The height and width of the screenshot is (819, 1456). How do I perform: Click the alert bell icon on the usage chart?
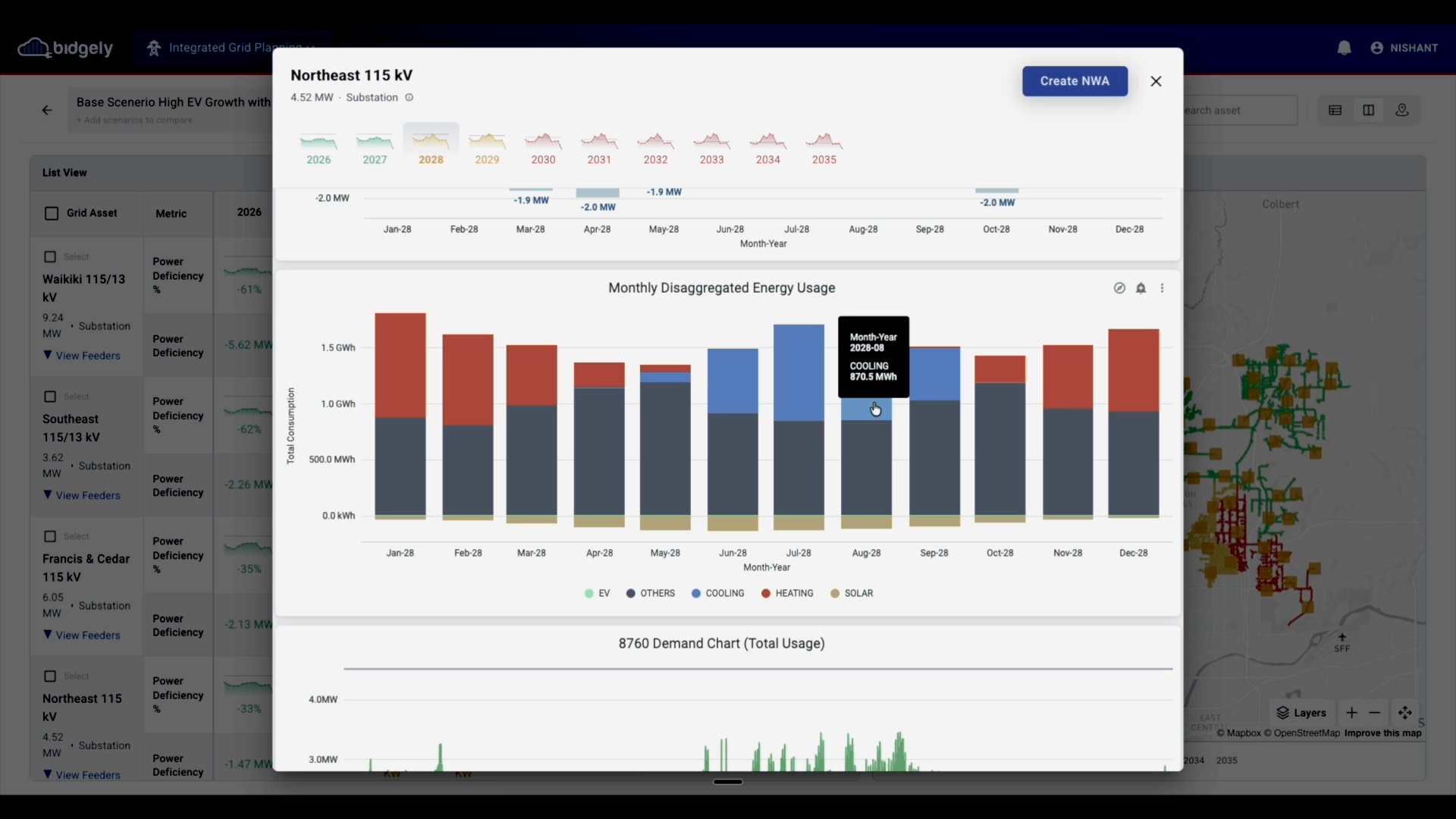(x=1141, y=288)
